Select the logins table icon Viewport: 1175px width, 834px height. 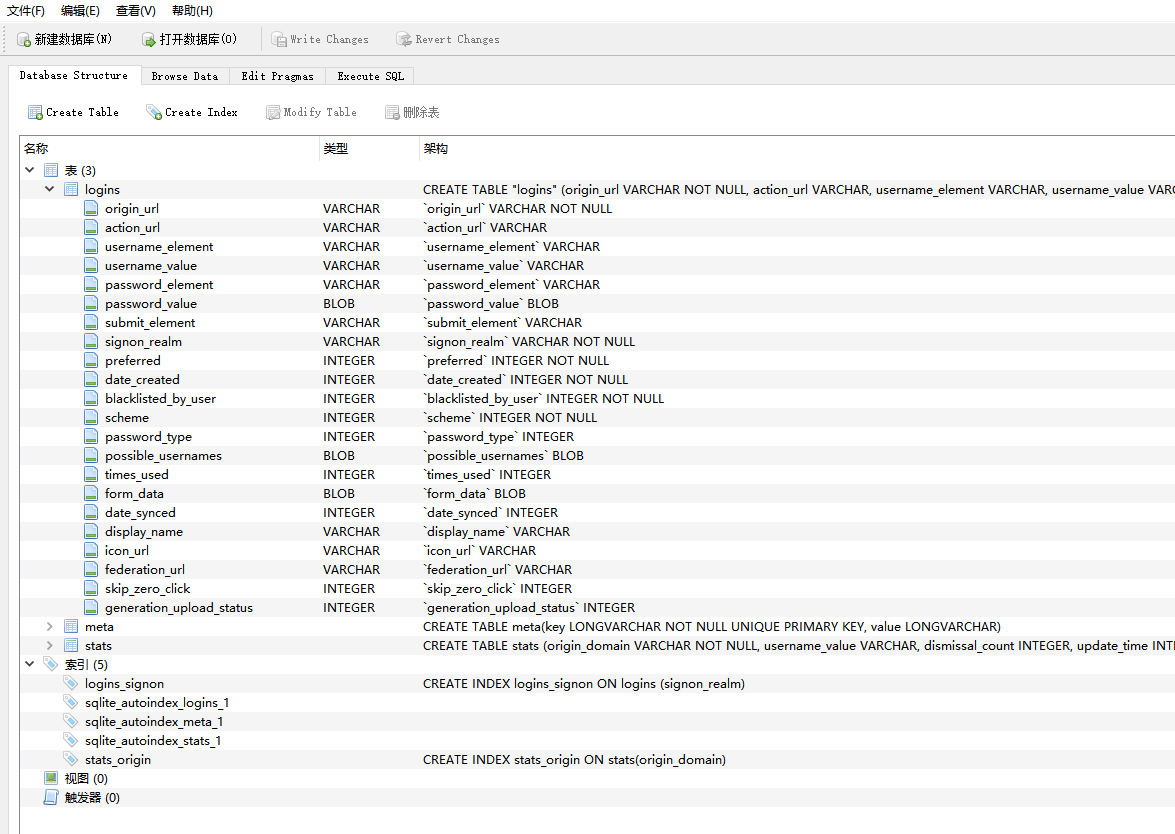pos(71,189)
